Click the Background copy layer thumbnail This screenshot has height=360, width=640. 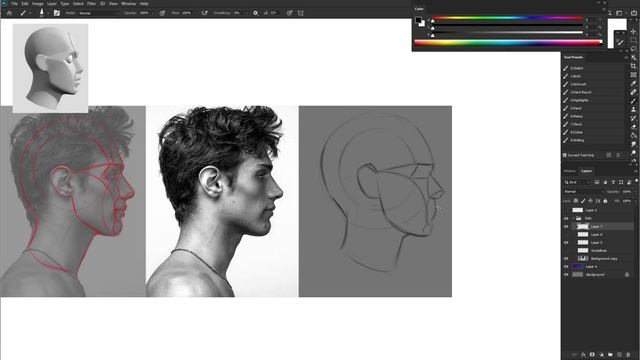[583, 258]
